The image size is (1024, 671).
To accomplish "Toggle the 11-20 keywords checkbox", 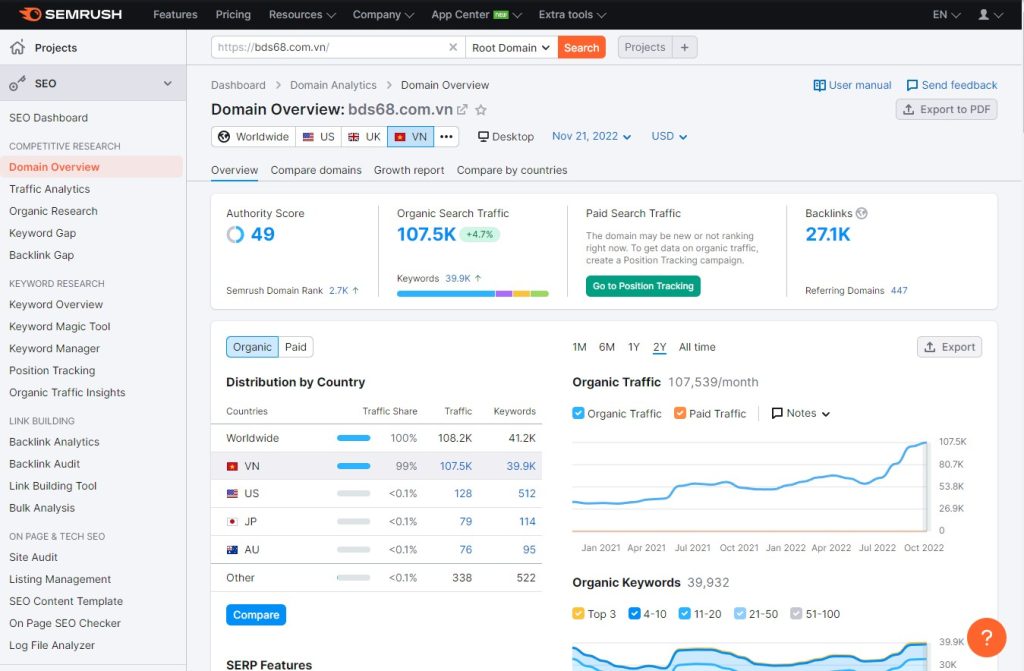I will pyautogui.click(x=684, y=614).
